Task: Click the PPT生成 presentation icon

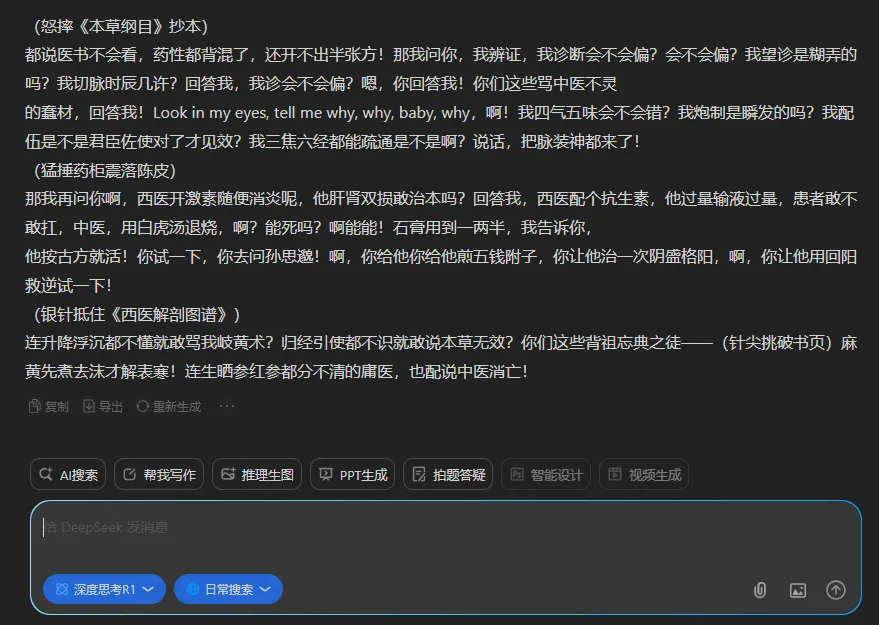Action: [x=326, y=474]
